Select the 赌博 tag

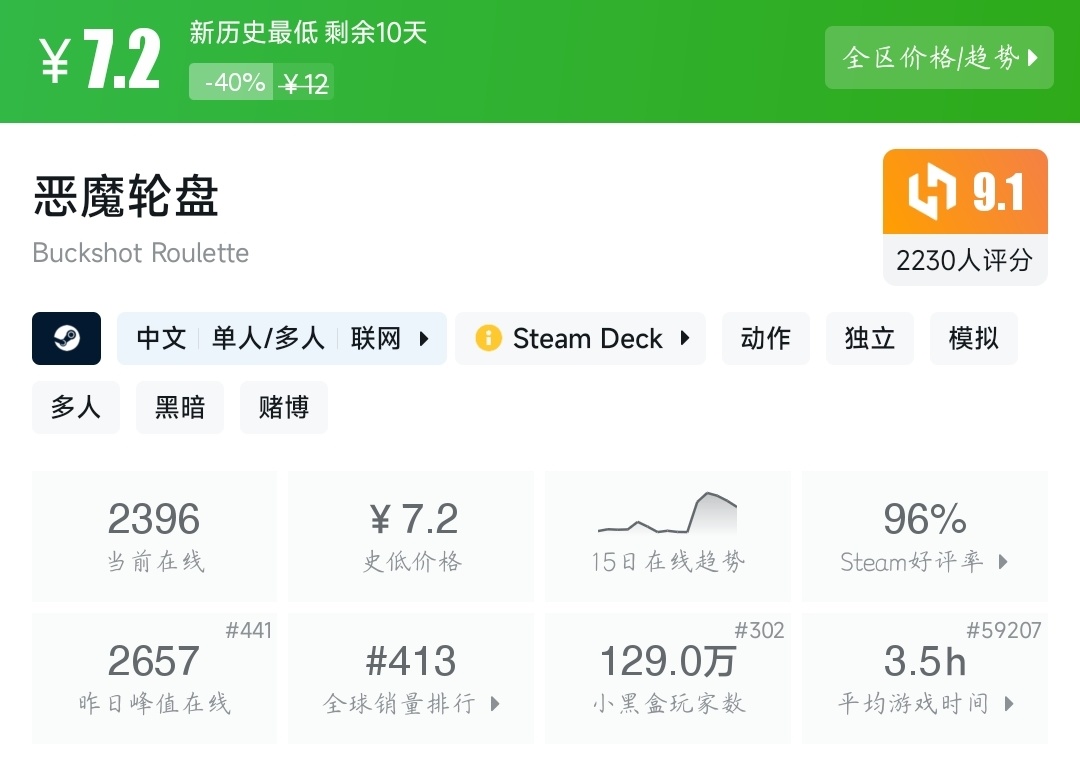284,408
